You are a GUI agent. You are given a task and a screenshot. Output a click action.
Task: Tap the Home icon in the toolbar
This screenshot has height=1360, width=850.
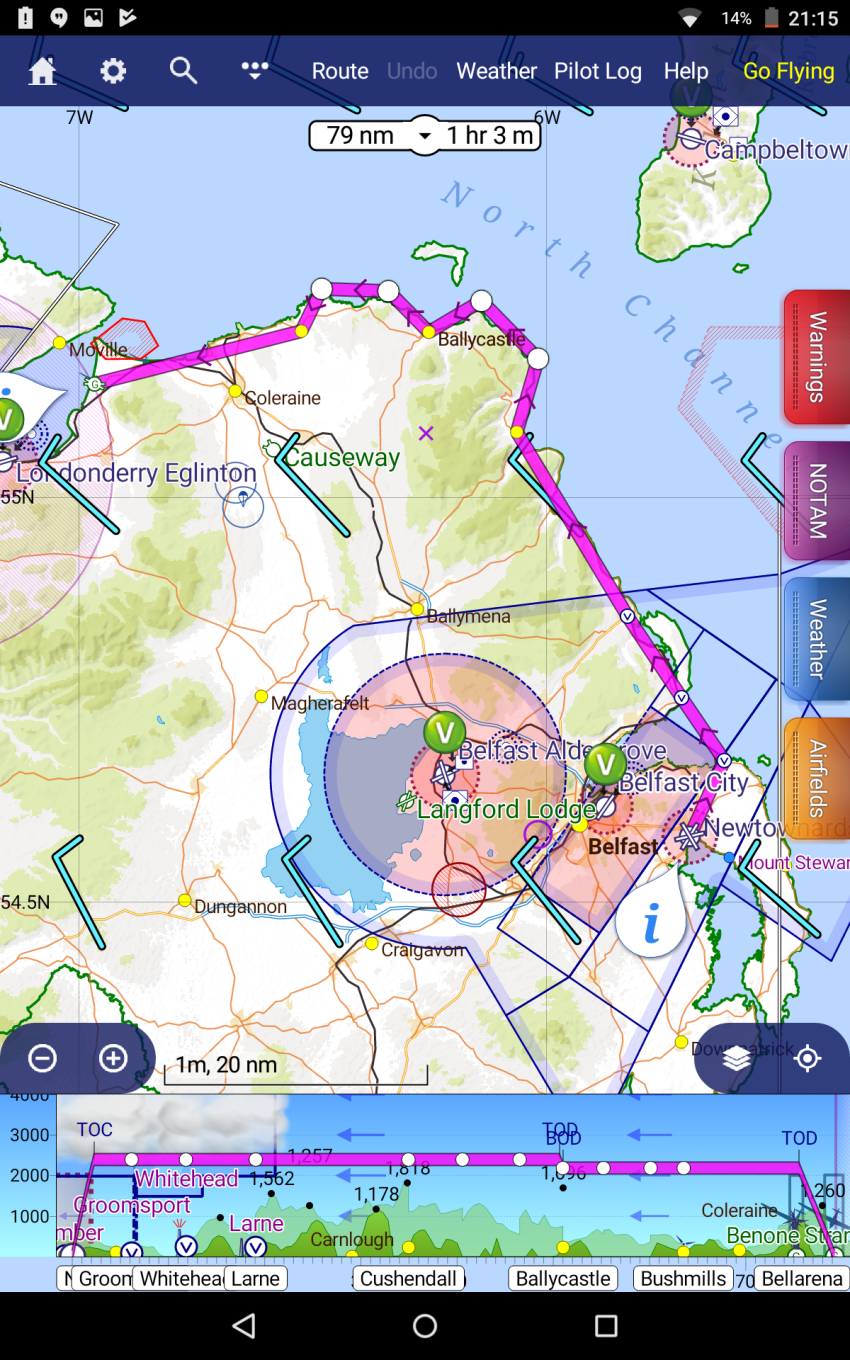(x=42, y=71)
